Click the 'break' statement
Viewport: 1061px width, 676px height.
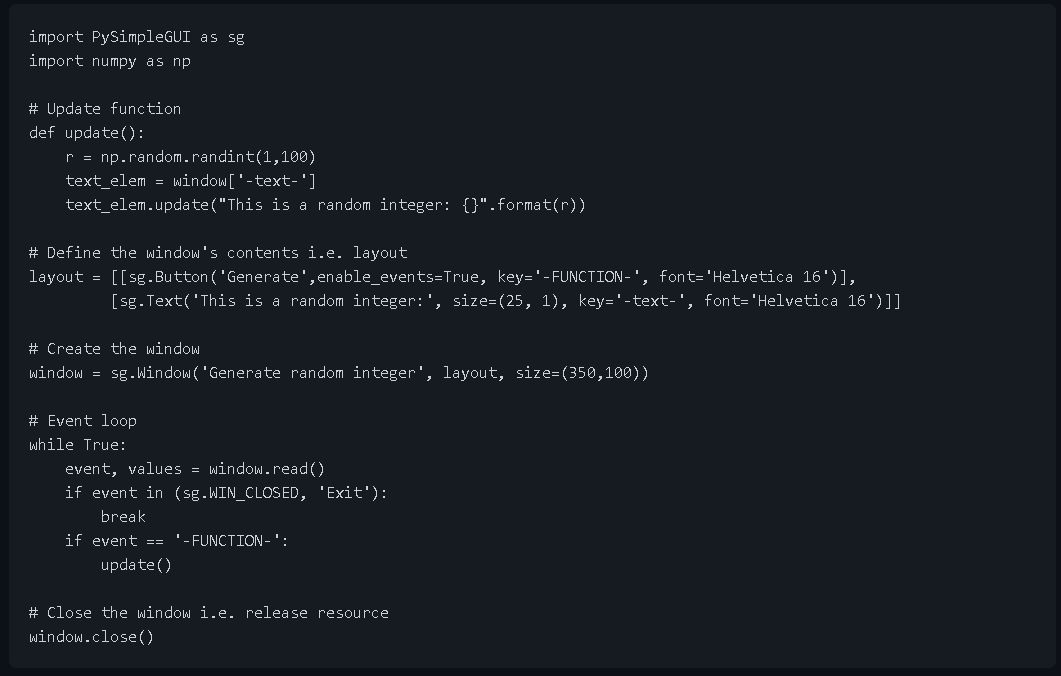123,517
